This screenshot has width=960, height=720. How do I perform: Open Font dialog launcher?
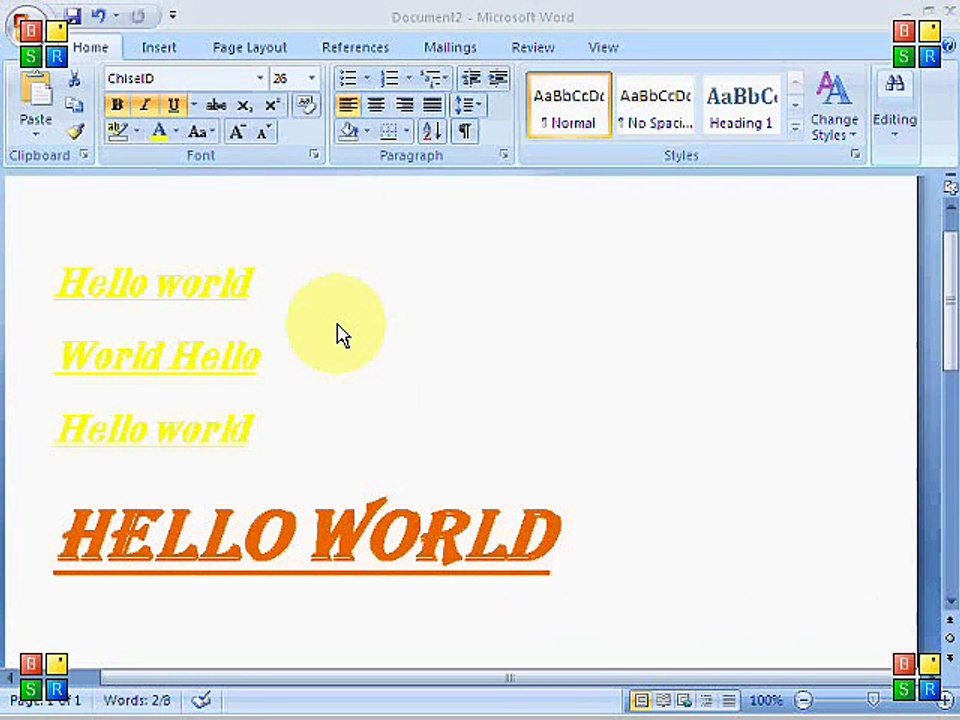pyautogui.click(x=314, y=155)
